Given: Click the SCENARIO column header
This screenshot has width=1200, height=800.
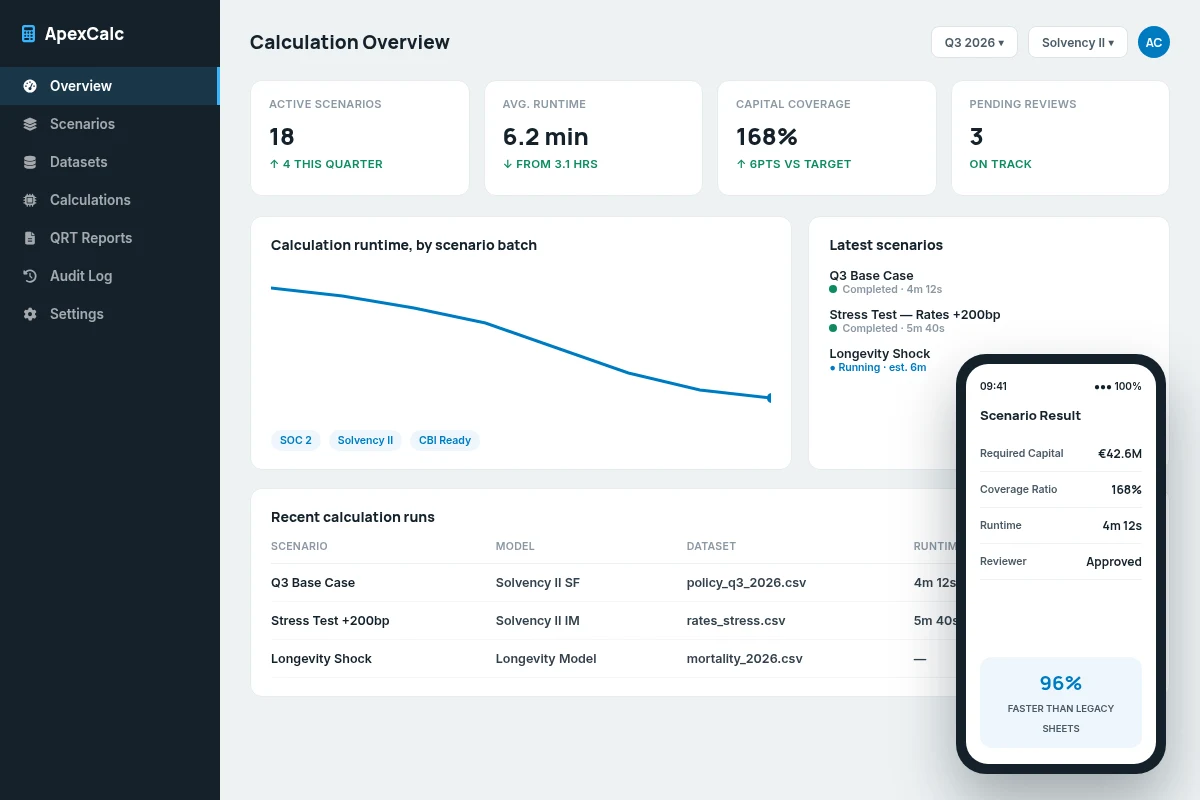Looking at the screenshot, I should pos(299,546).
